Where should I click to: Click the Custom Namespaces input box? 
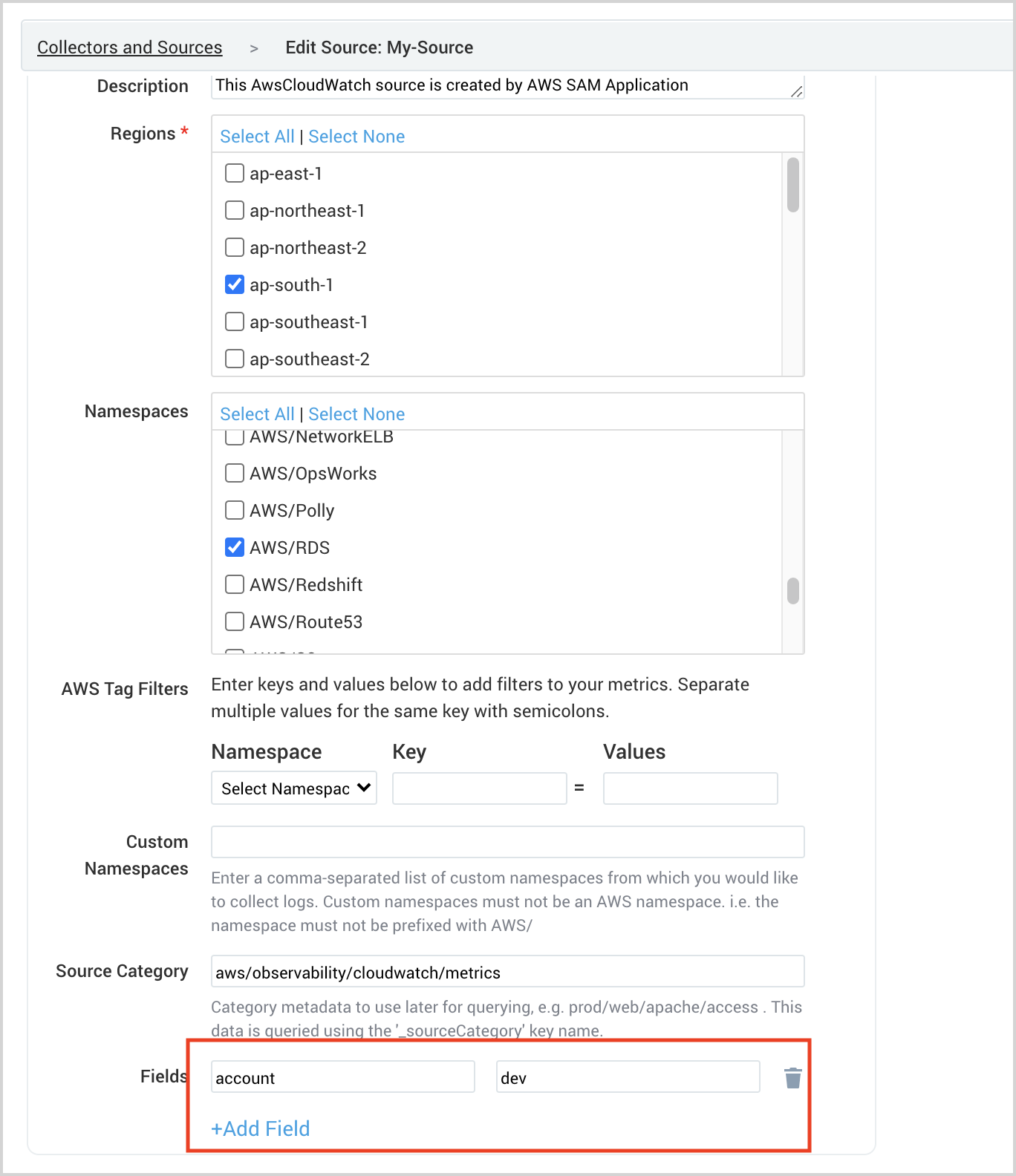click(507, 843)
